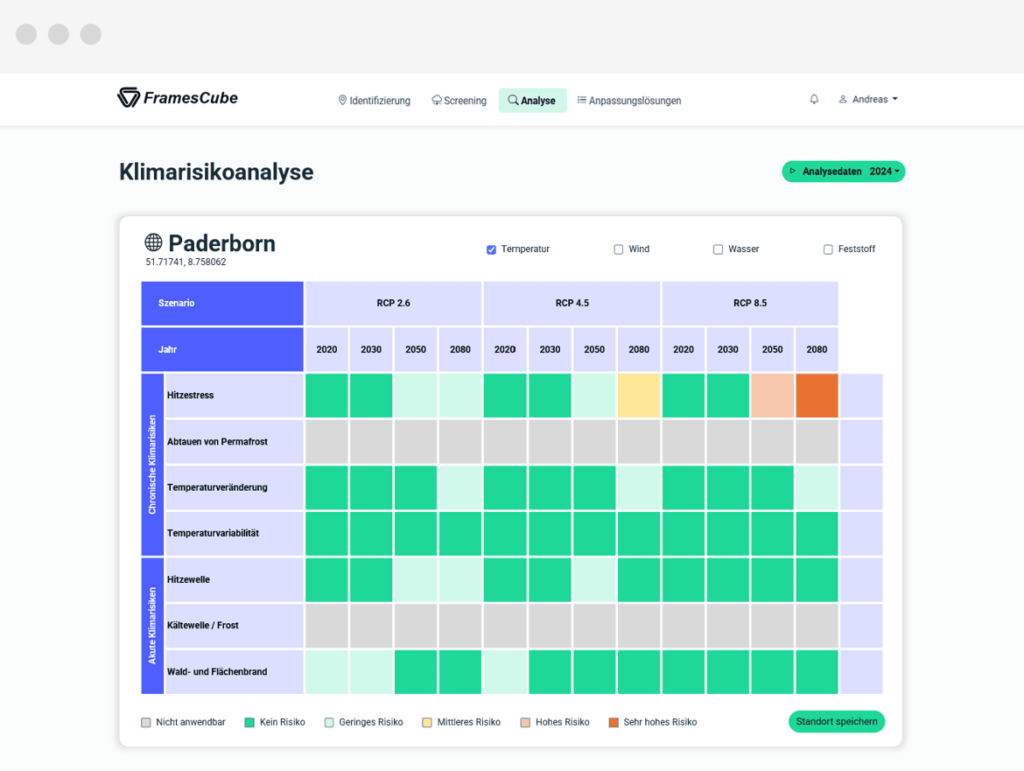Click the Kältewelle / Frost row label
The height and width of the screenshot is (771, 1024).
pos(234,625)
